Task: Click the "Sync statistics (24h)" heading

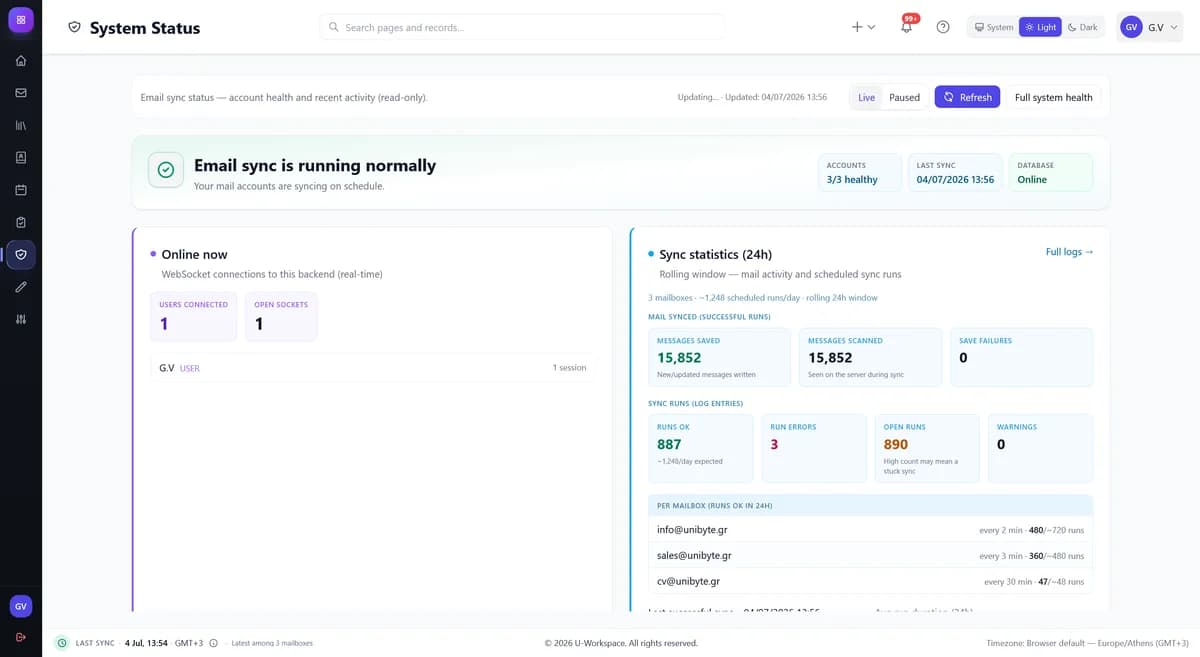Action: tap(716, 254)
